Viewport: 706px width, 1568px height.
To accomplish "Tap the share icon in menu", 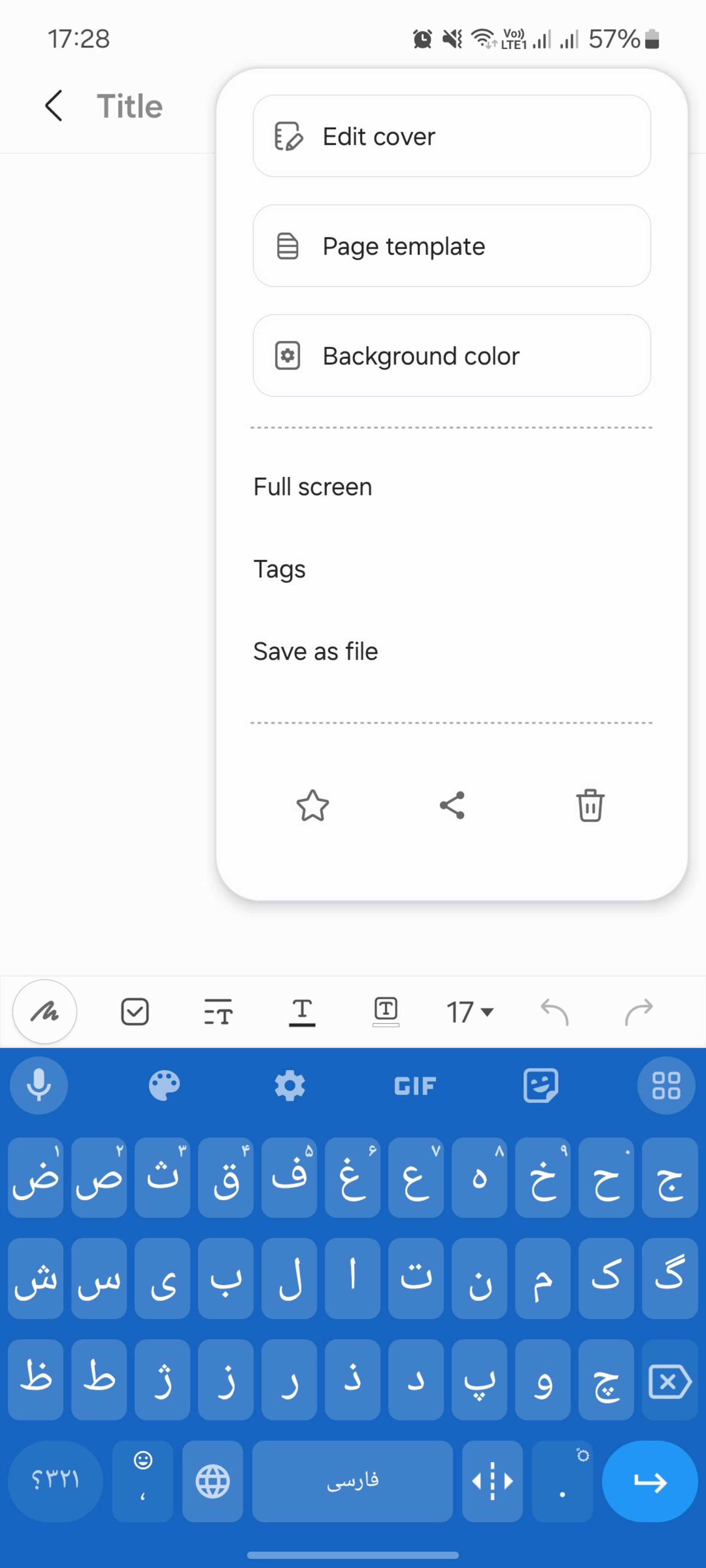I will pyautogui.click(x=452, y=805).
